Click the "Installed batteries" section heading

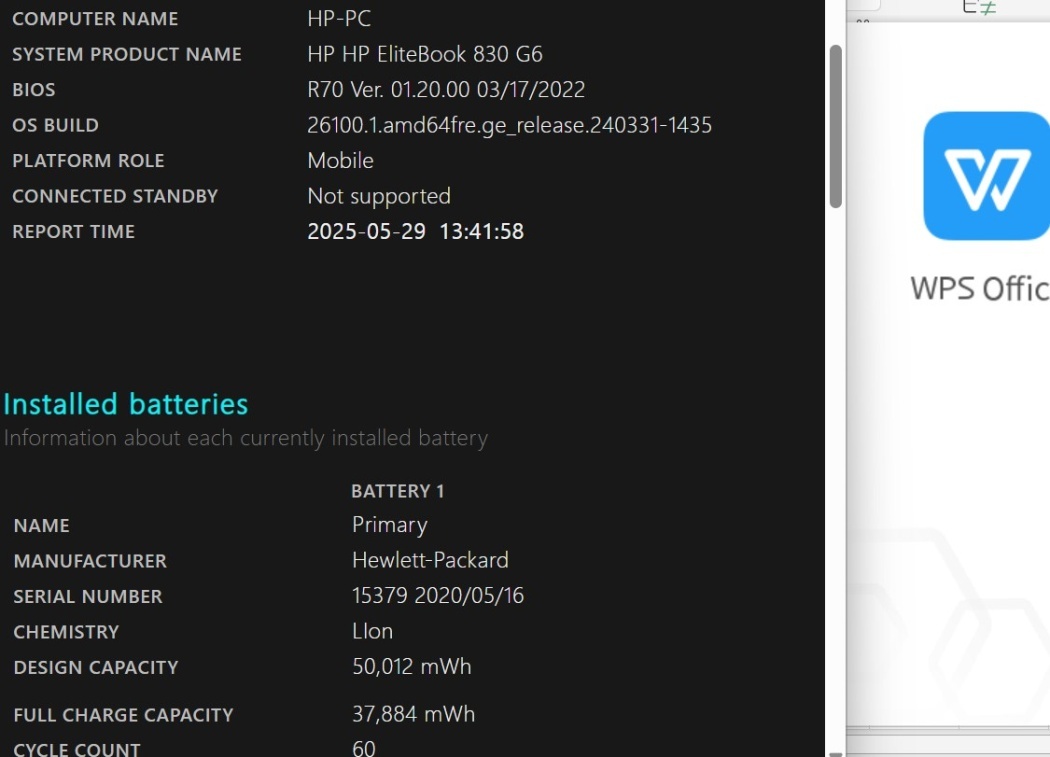point(126,404)
